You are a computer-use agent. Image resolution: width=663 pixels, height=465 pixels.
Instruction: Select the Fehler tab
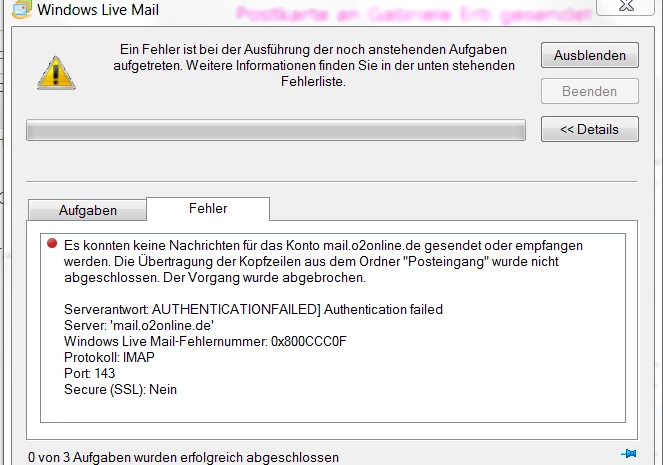click(208, 208)
